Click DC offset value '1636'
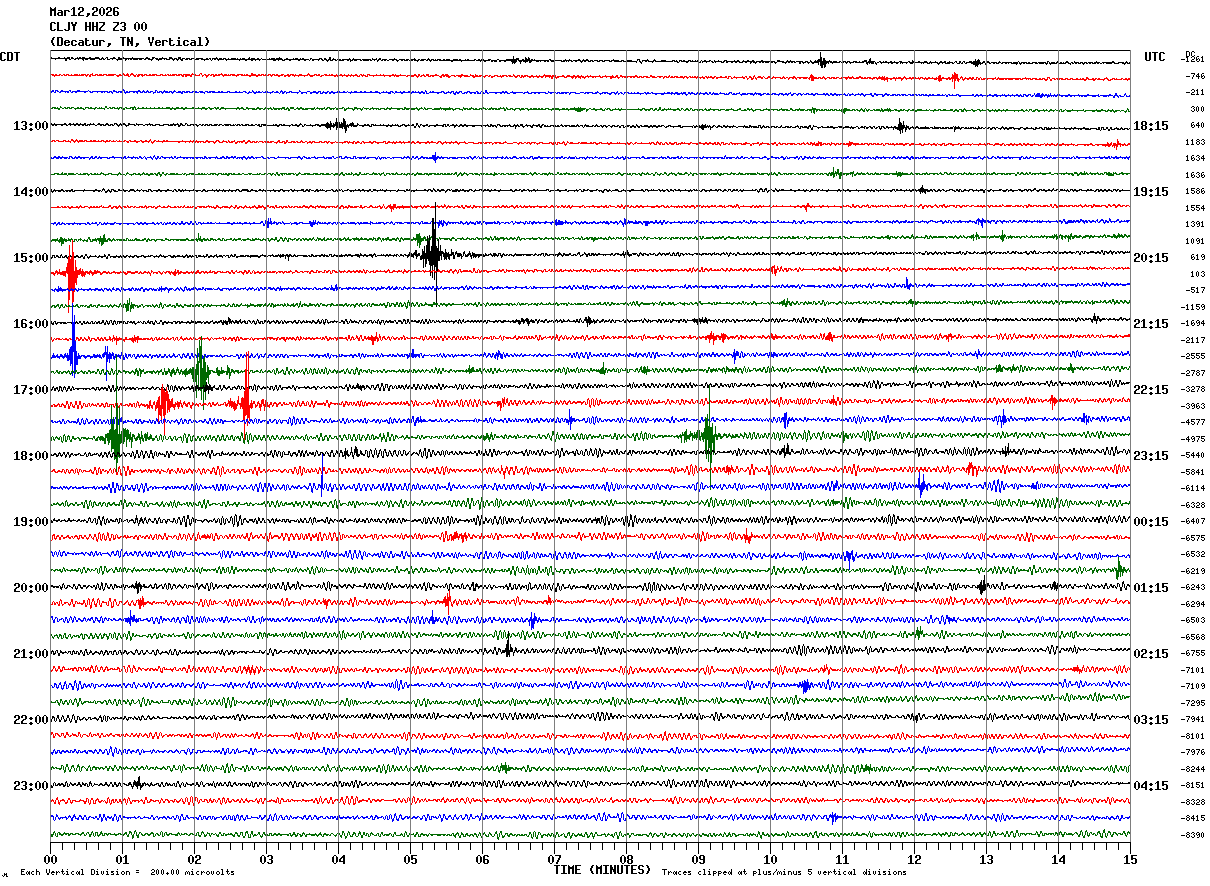 click(x=1195, y=175)
